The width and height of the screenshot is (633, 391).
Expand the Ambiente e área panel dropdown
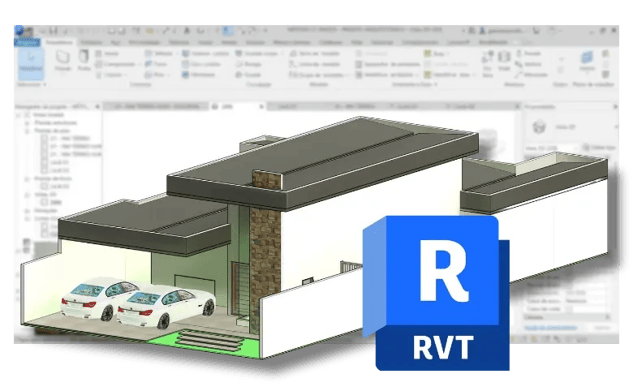coord(414,84)
